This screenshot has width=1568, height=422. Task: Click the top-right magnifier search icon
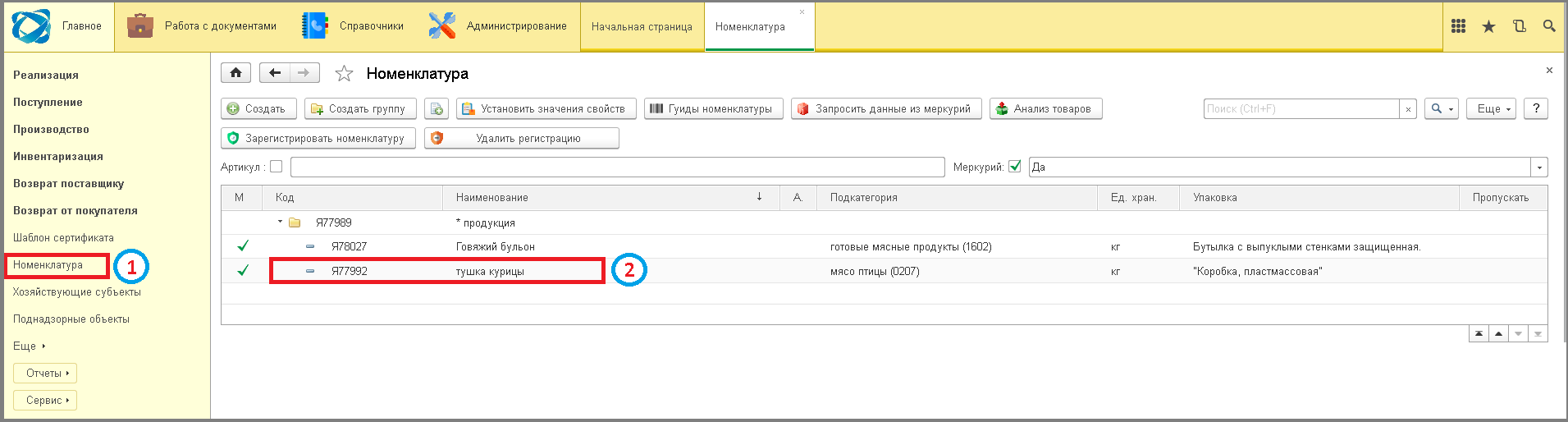coord(1549,26)
